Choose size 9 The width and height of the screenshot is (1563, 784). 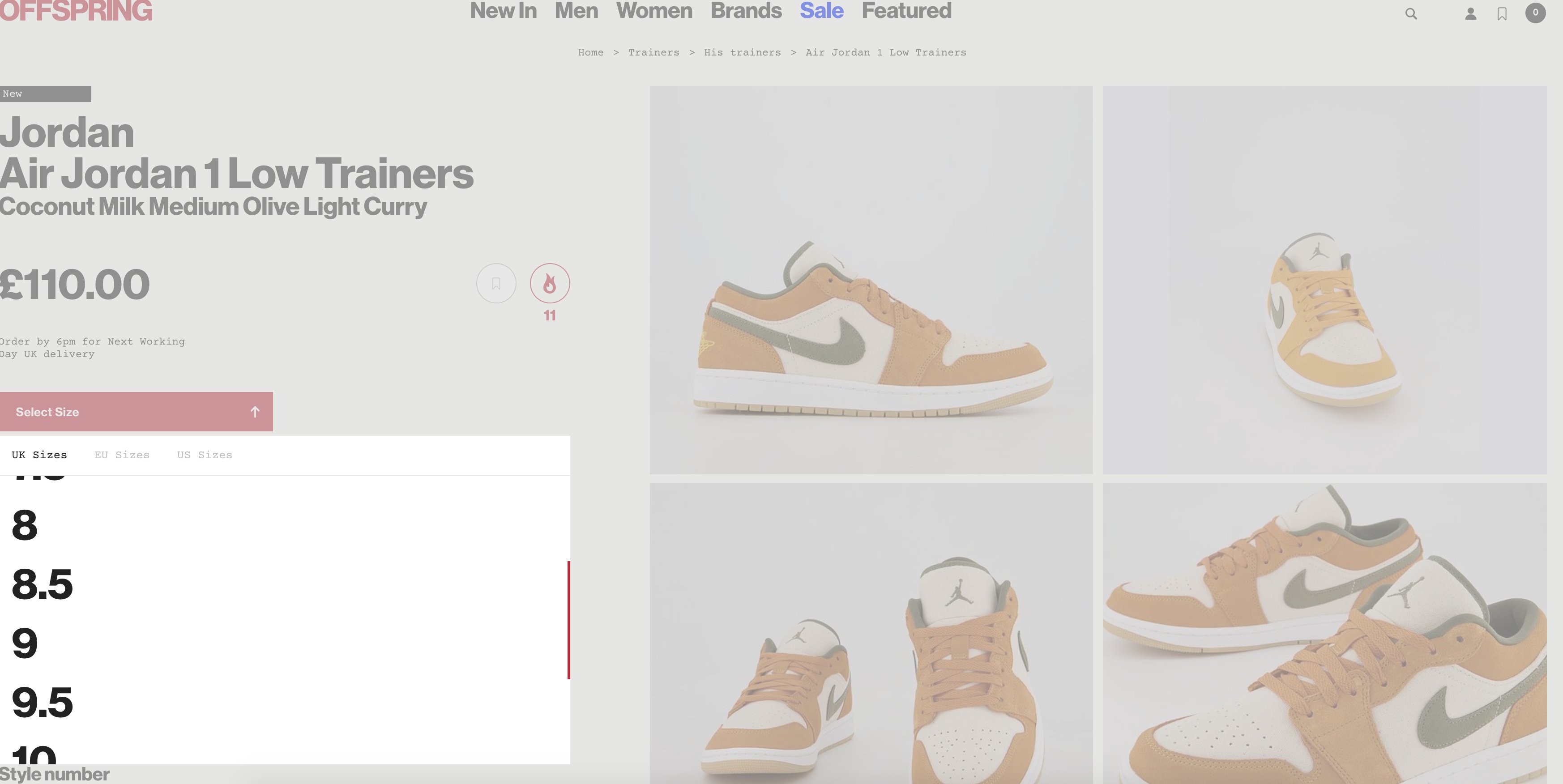coord(24,643)
